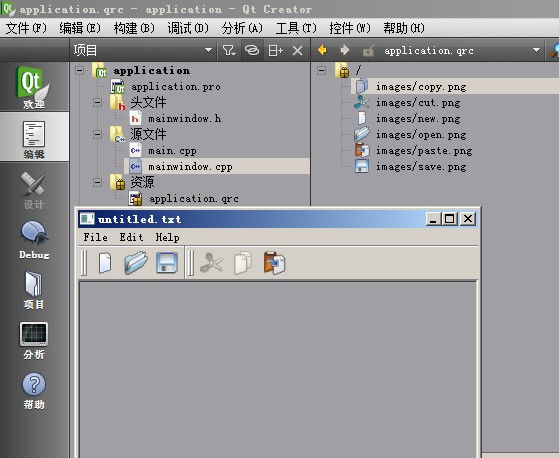Maximize the untitled.txt window

click(450, 218)
